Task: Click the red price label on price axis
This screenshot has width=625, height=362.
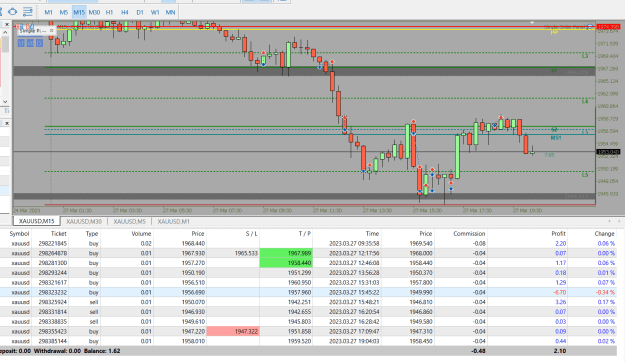Action: (609, 27)
